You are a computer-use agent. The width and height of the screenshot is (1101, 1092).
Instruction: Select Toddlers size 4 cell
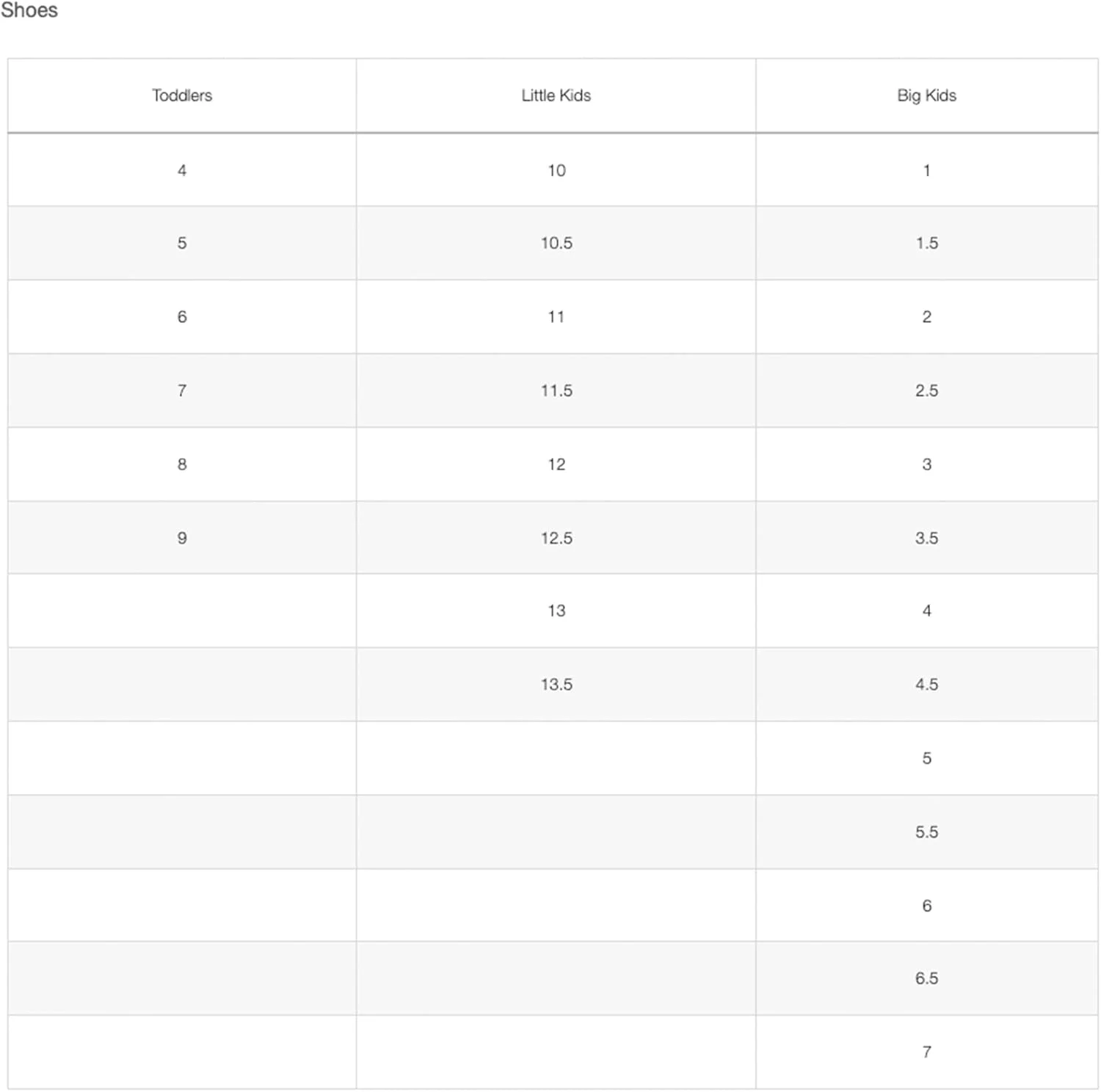(182, 170)
